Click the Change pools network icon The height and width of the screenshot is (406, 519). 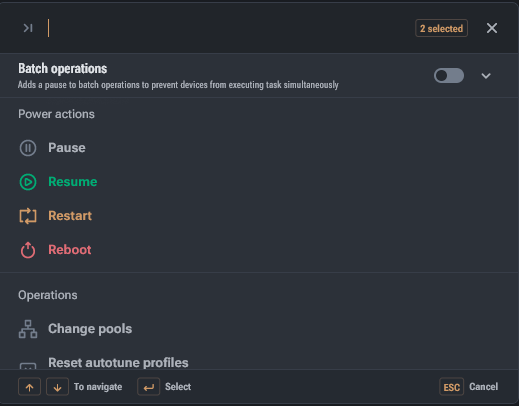click(x=28, y=329)
